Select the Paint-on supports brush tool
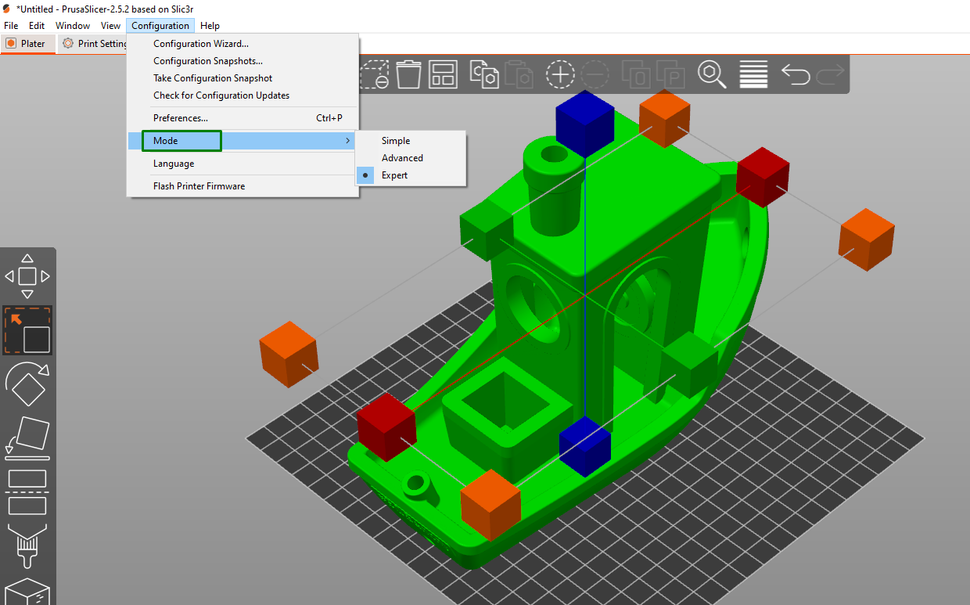This screenshot has width=970, height=605. pos(27,546)
